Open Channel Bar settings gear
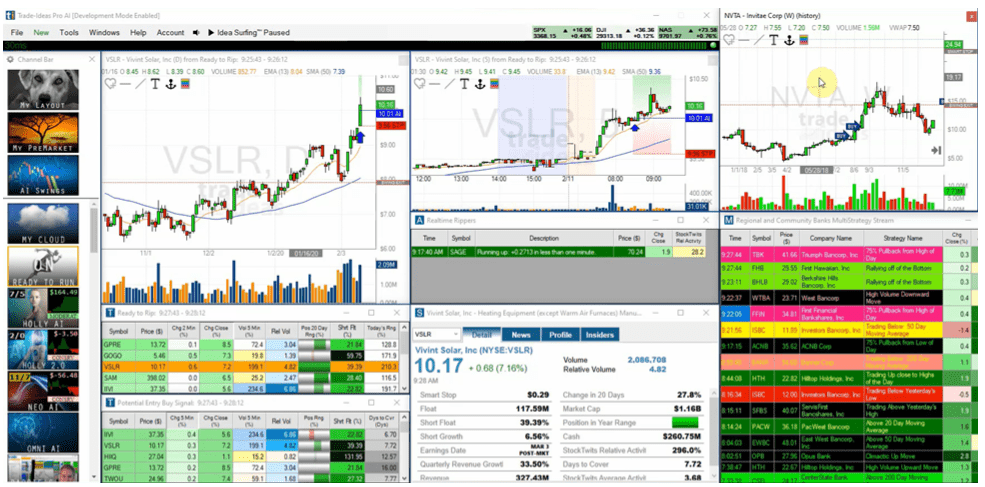This screenshot has width=985, height=487. pyautogui.click(x=11, y=59)
